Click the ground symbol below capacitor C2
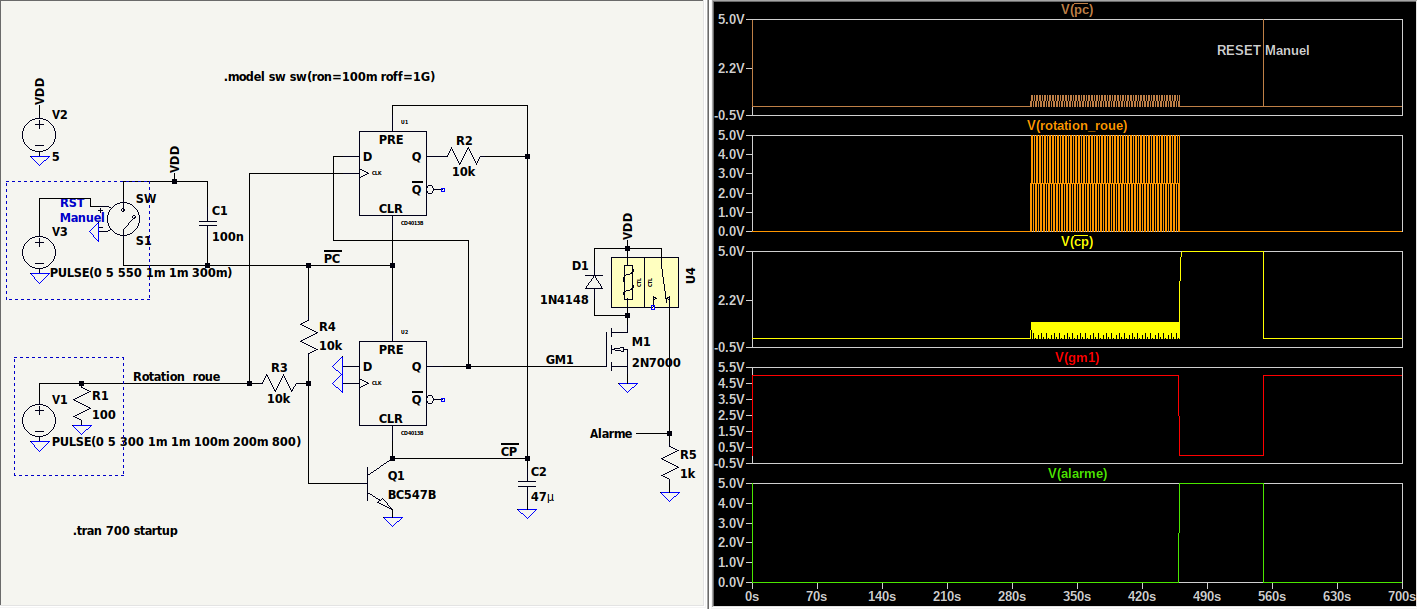The height and width of the screenshot is (609, 1417). pyautogui.click(x=527, y=514)
